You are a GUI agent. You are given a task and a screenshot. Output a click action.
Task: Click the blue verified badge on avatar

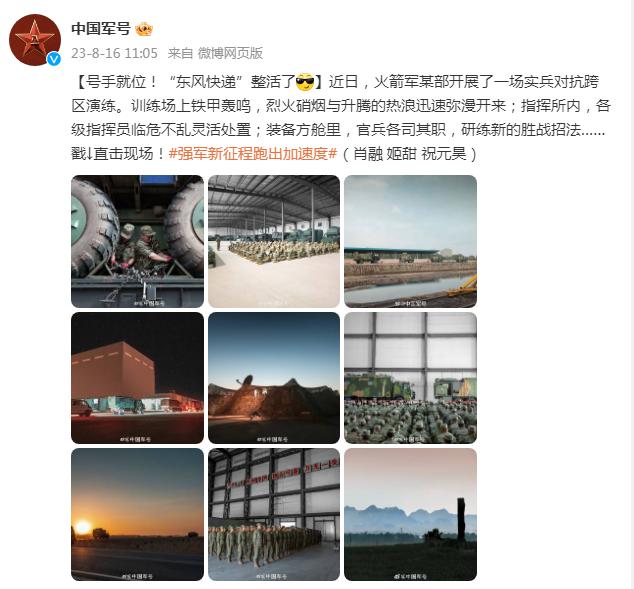[x=53, y=59]
